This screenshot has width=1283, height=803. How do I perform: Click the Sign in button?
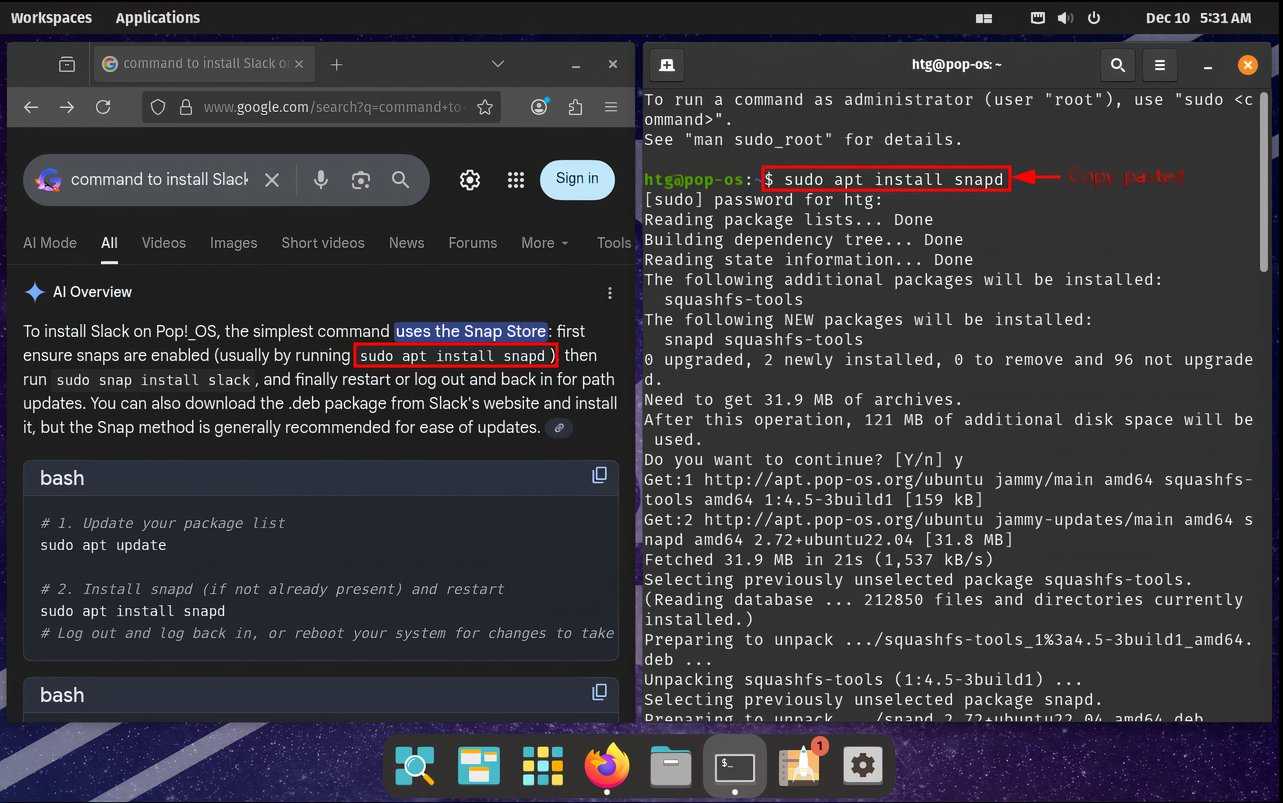pyautogui.click(x=577, y=180)
